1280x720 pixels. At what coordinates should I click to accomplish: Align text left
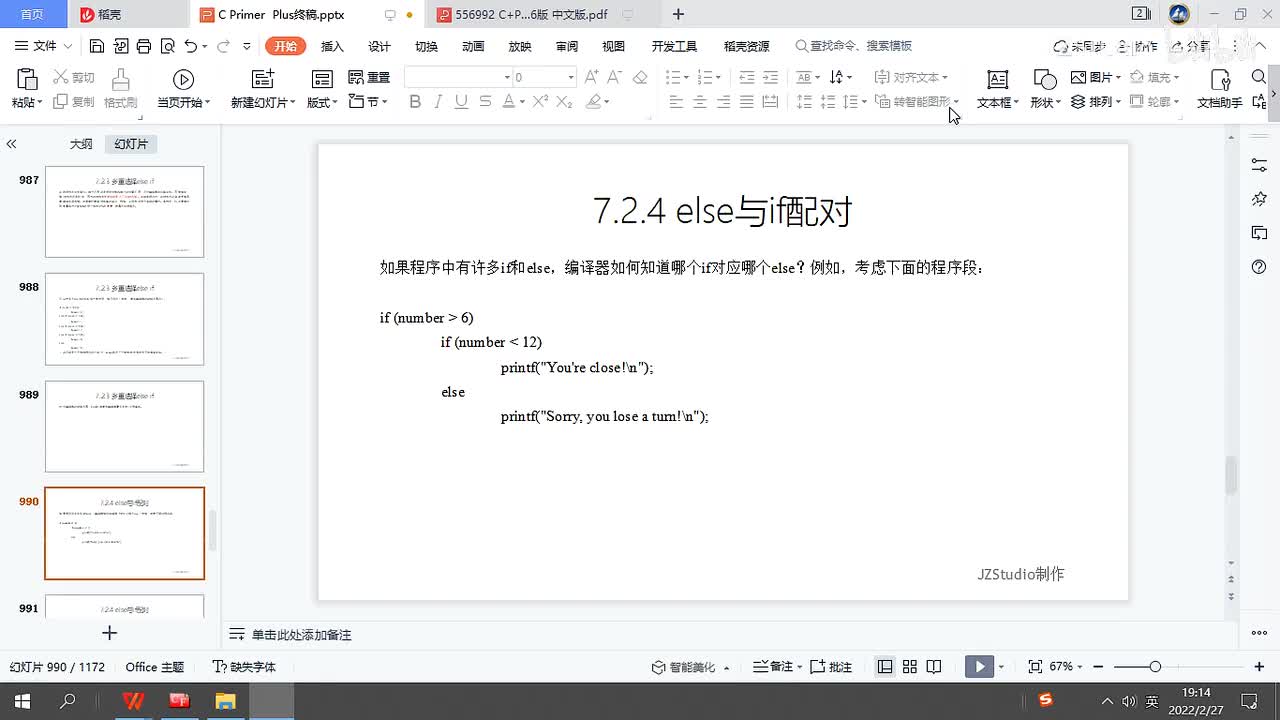pos(676,102)
